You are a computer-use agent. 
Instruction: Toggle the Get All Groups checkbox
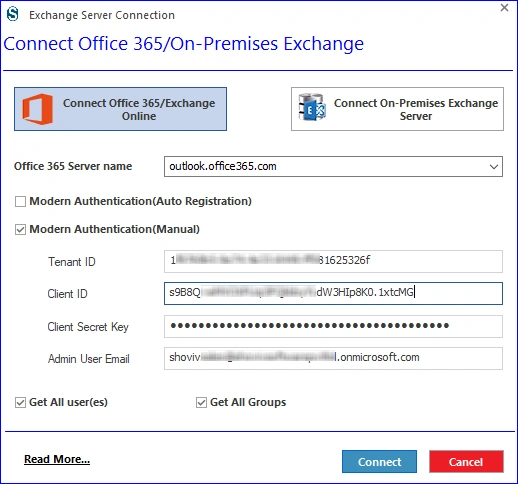tap(201, 402)
